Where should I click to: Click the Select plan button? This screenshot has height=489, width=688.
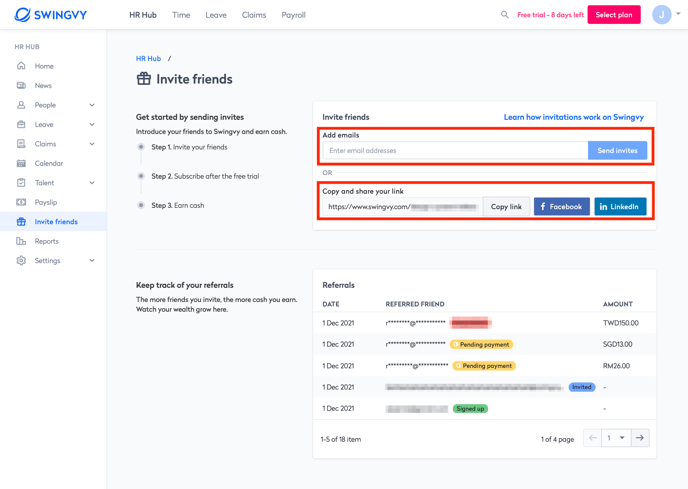click(x=614, y=14)
